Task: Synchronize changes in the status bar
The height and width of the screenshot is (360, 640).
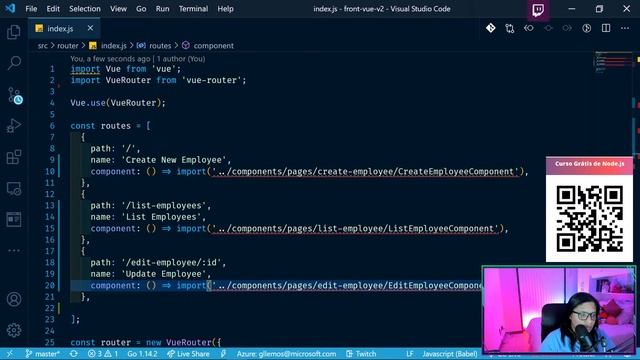Action: tap(73, 354)
